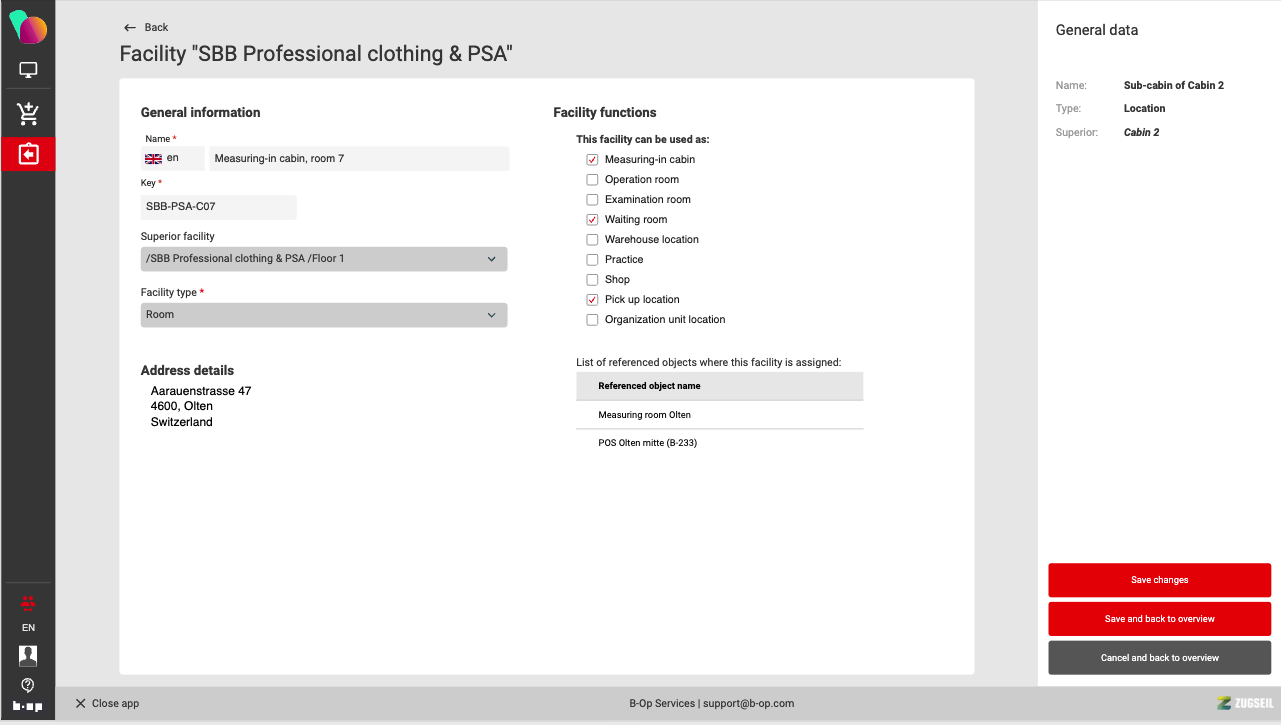The width and height of the screenshot is (1281, 725).
Task: Uncheck the Measuring-in cabin checkbox
Action: pyautogui.click(x=592, y=160)
